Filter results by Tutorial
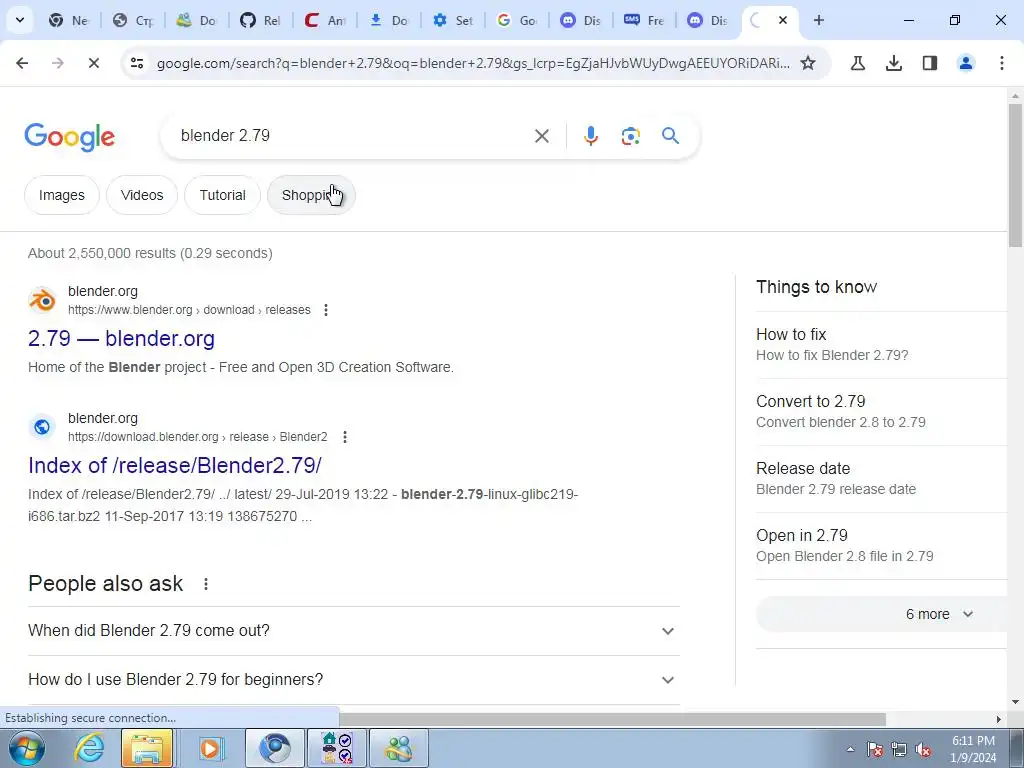Image resolution: width=1024 pixels, height=768 pixels. tap(223, 195)
